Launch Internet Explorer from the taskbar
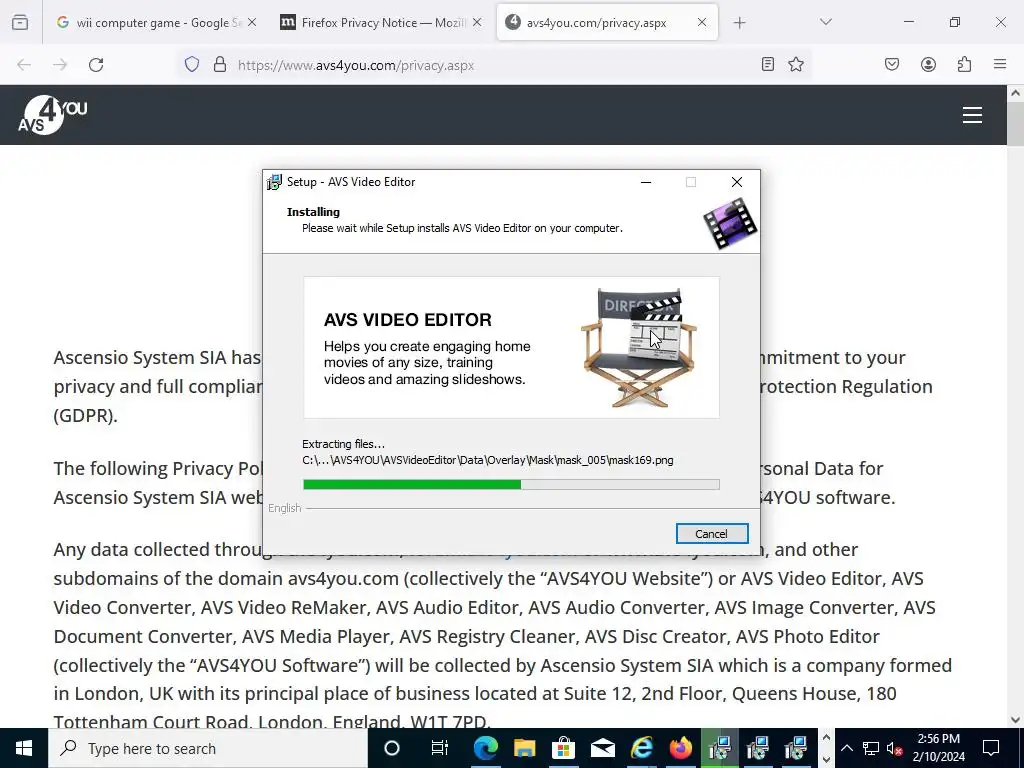1024x768 pixels. pyautogui.click(x=641, y=748)
